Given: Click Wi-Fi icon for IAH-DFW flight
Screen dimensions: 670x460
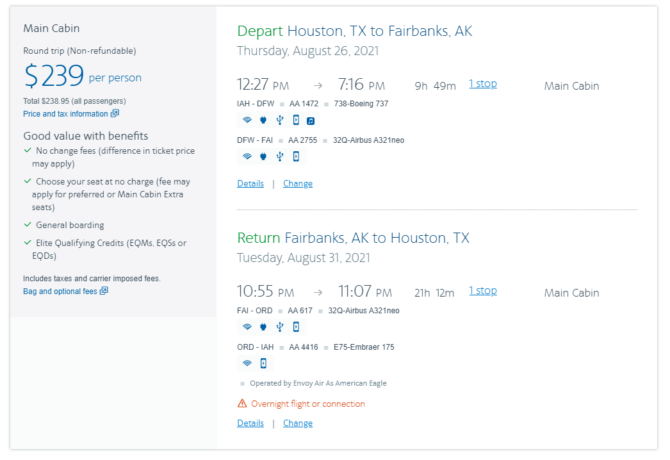Looking at the screenshot, I should tap(247, 120).
